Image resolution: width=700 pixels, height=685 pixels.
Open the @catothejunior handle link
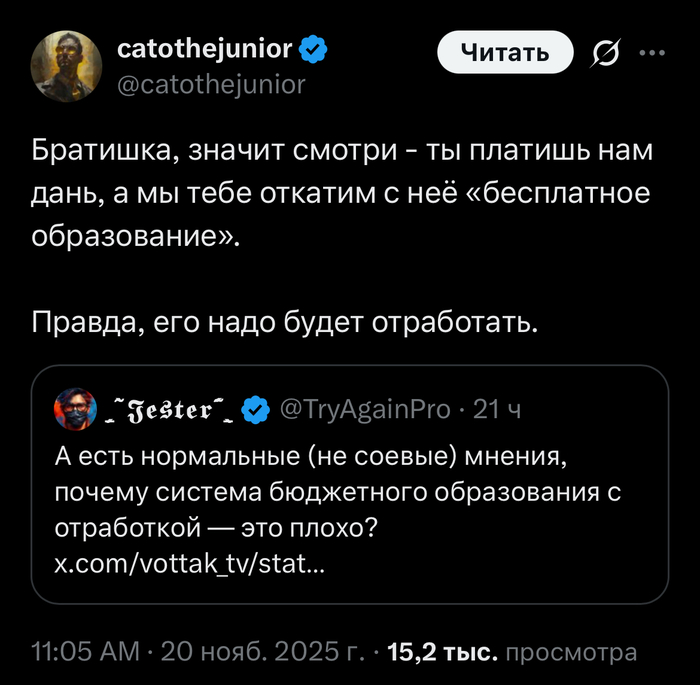[211, 84]
